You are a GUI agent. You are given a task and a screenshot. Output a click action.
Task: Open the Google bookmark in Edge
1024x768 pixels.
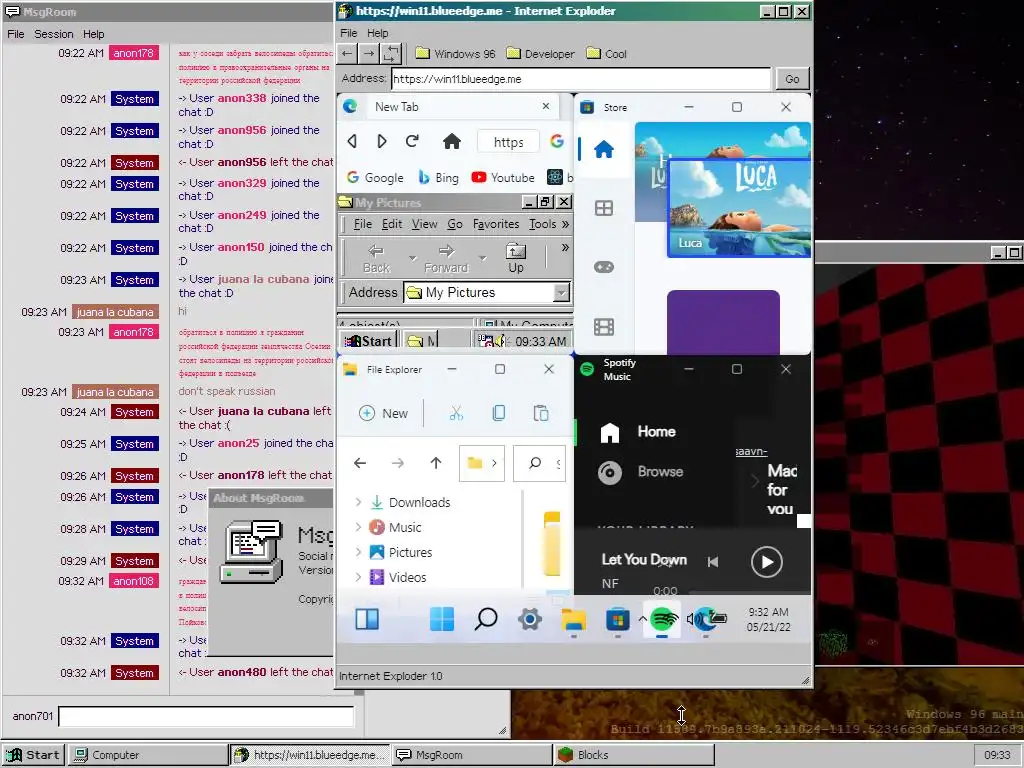pos(375,178)
